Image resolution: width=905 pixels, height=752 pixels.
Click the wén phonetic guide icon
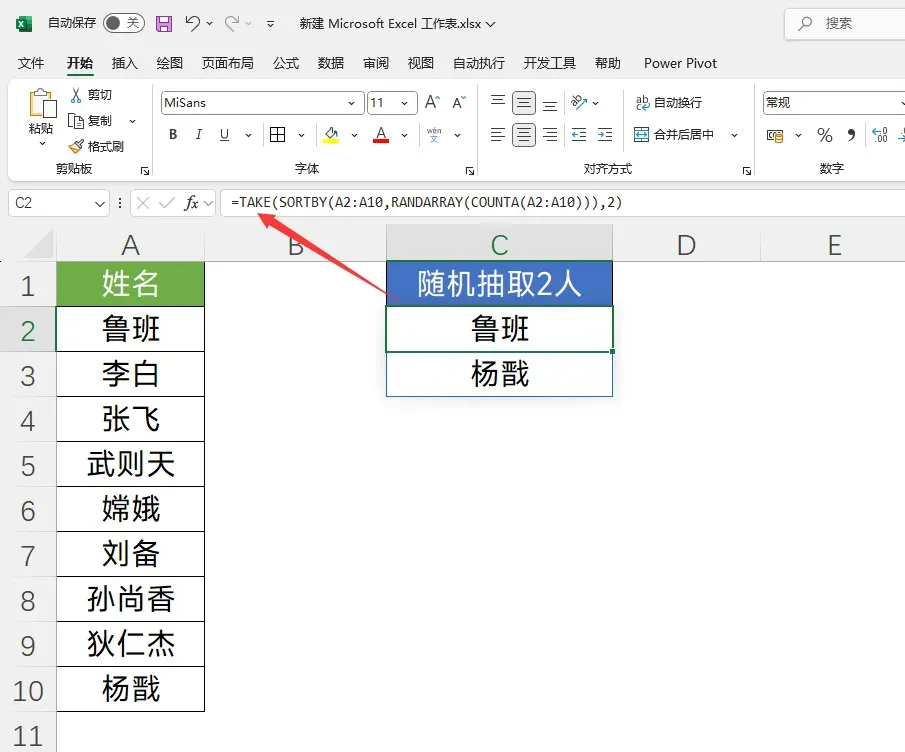click(434, 135)
